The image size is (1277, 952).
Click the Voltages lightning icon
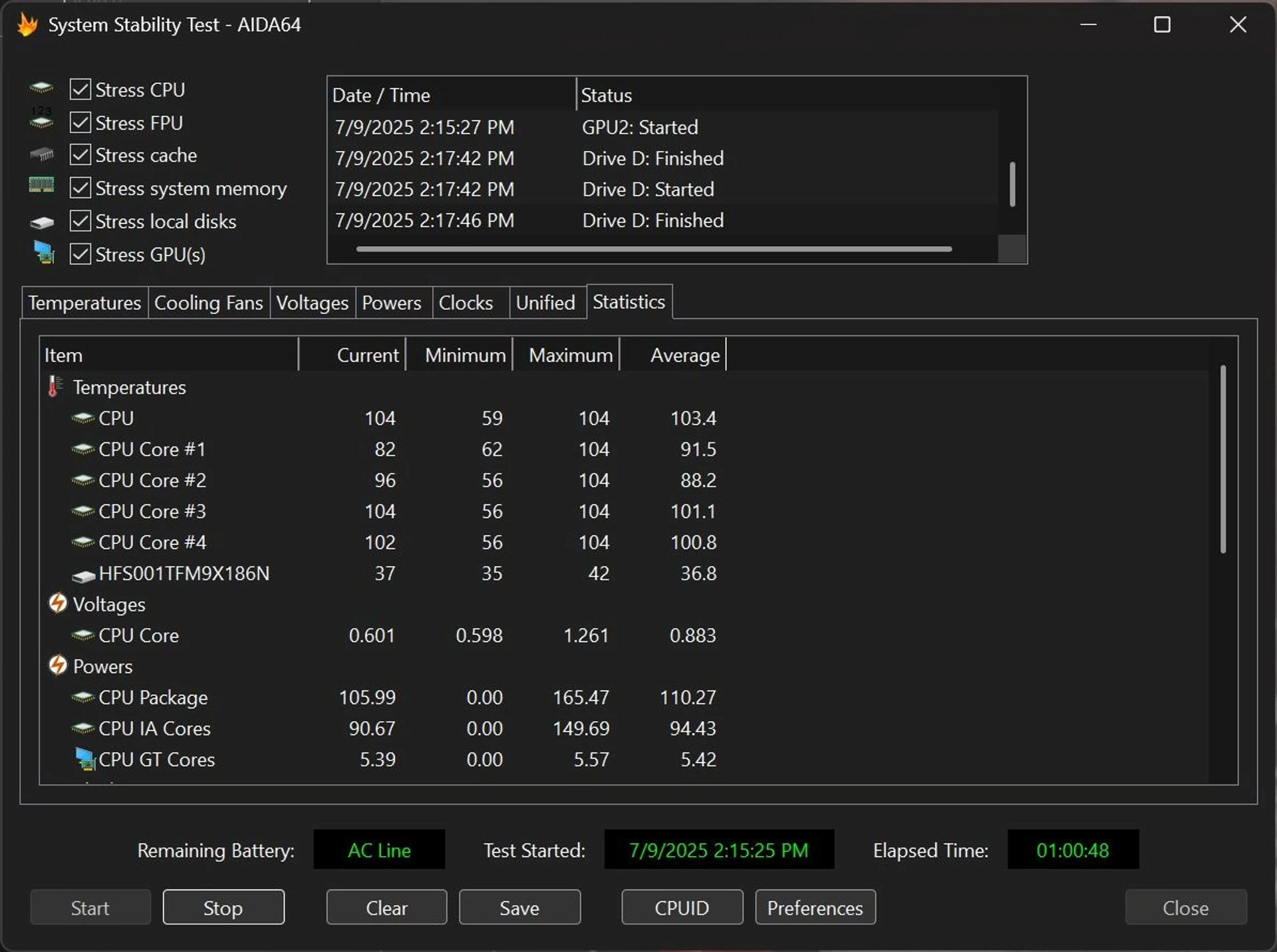57,603
